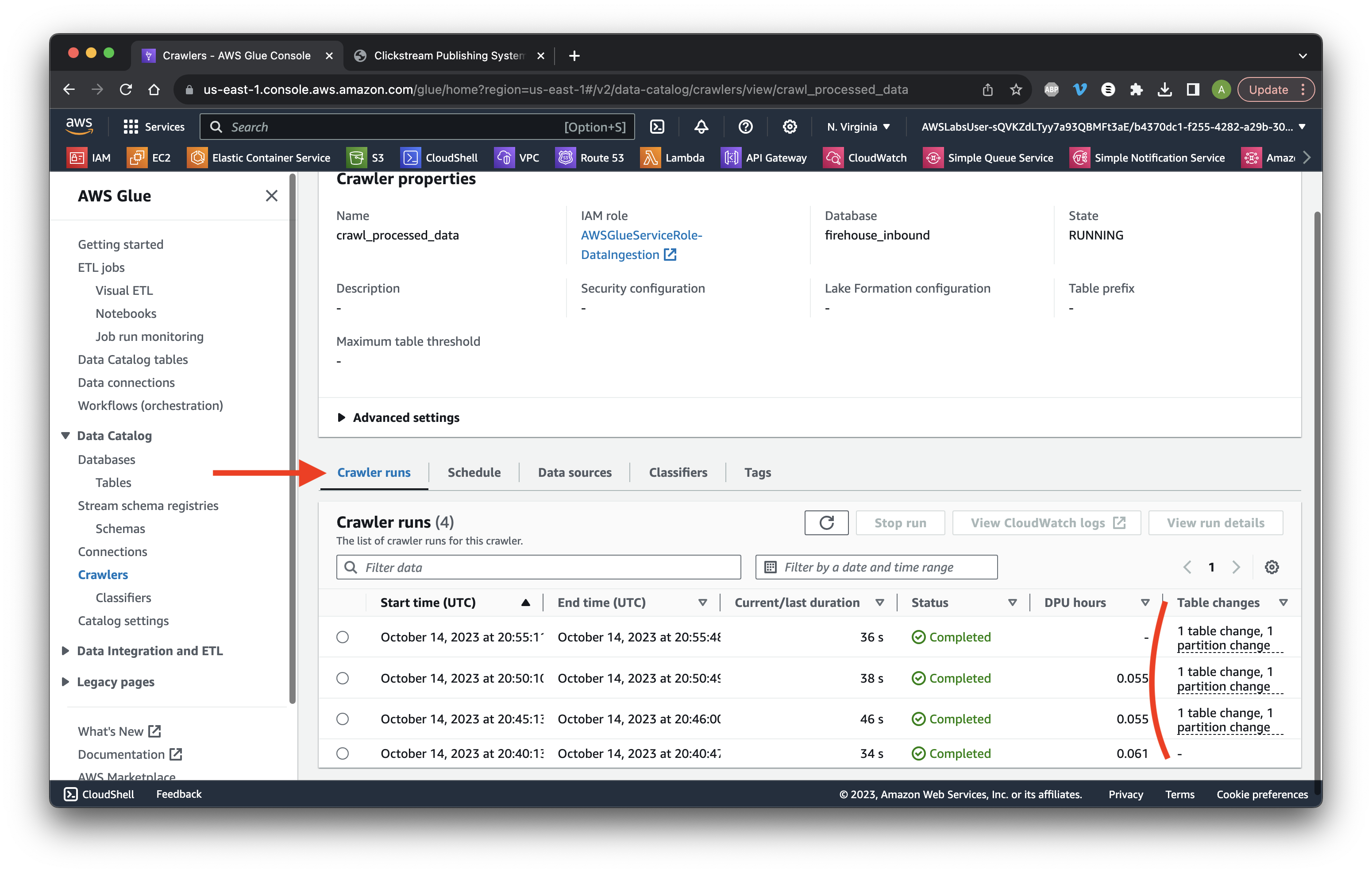Screen dimensions: 1372x873
Task: Select the crawler run started at 20:55
Action: [343, 637]
